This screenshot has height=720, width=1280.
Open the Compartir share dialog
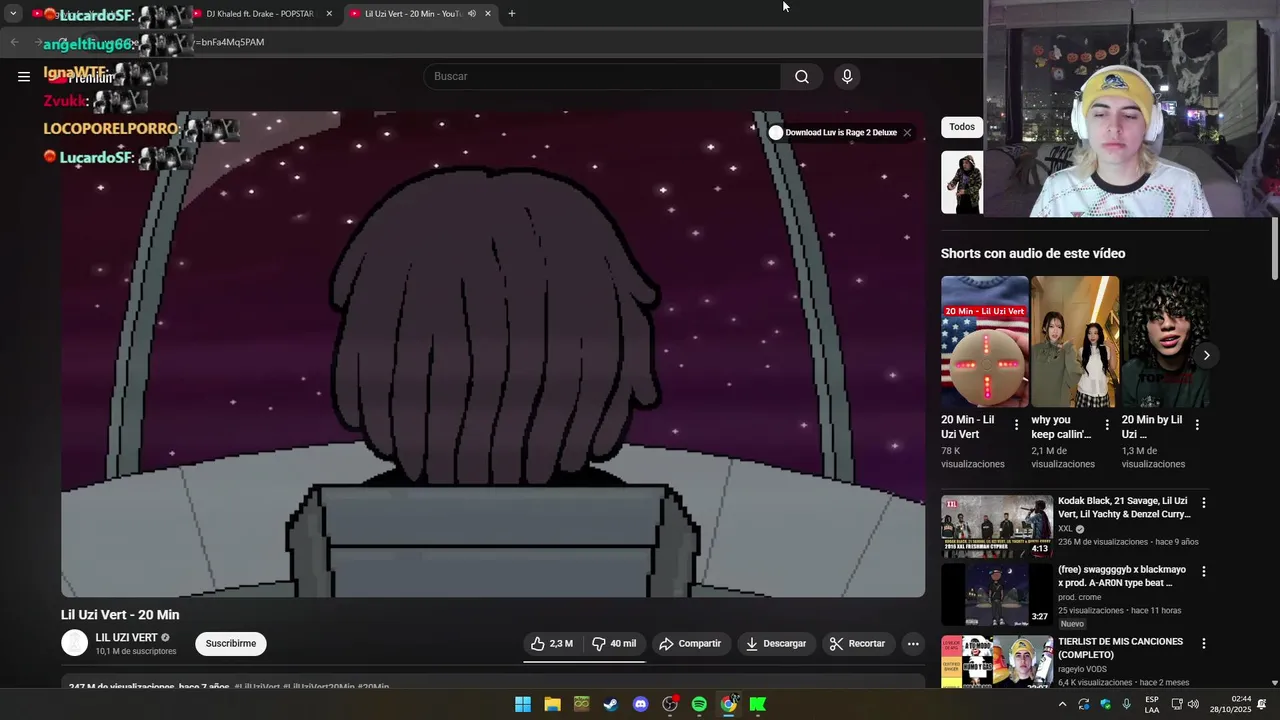pos(690,644)
